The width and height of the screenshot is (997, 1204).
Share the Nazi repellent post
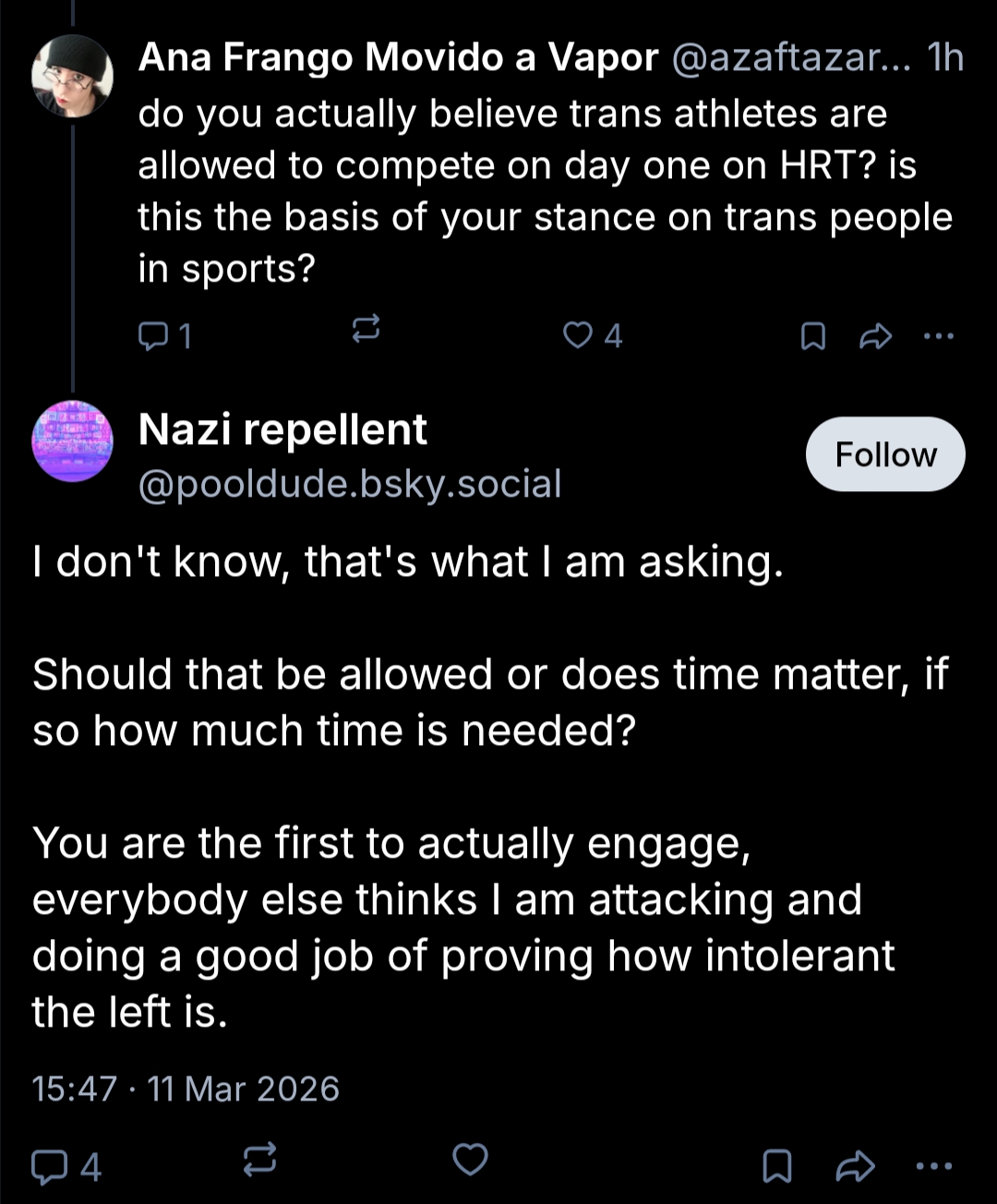tap(854, 1166)
